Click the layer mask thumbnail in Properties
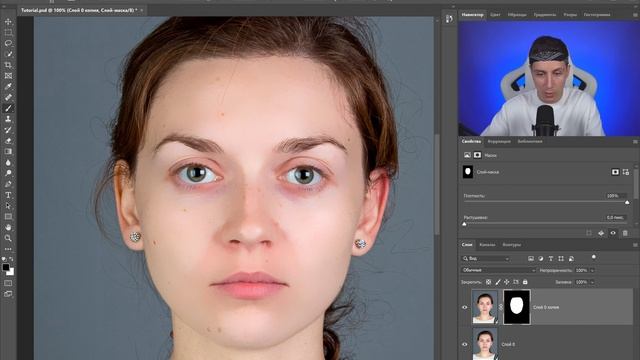Viewport: 640px width, 360px height. 468,172
